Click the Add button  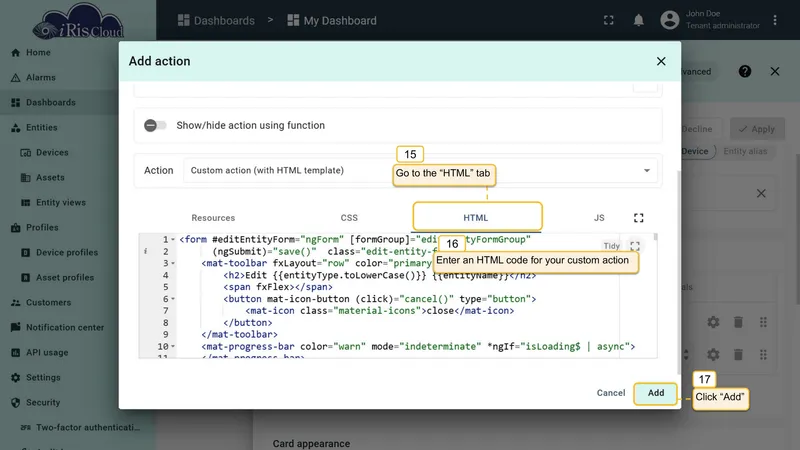click(656, 393)
